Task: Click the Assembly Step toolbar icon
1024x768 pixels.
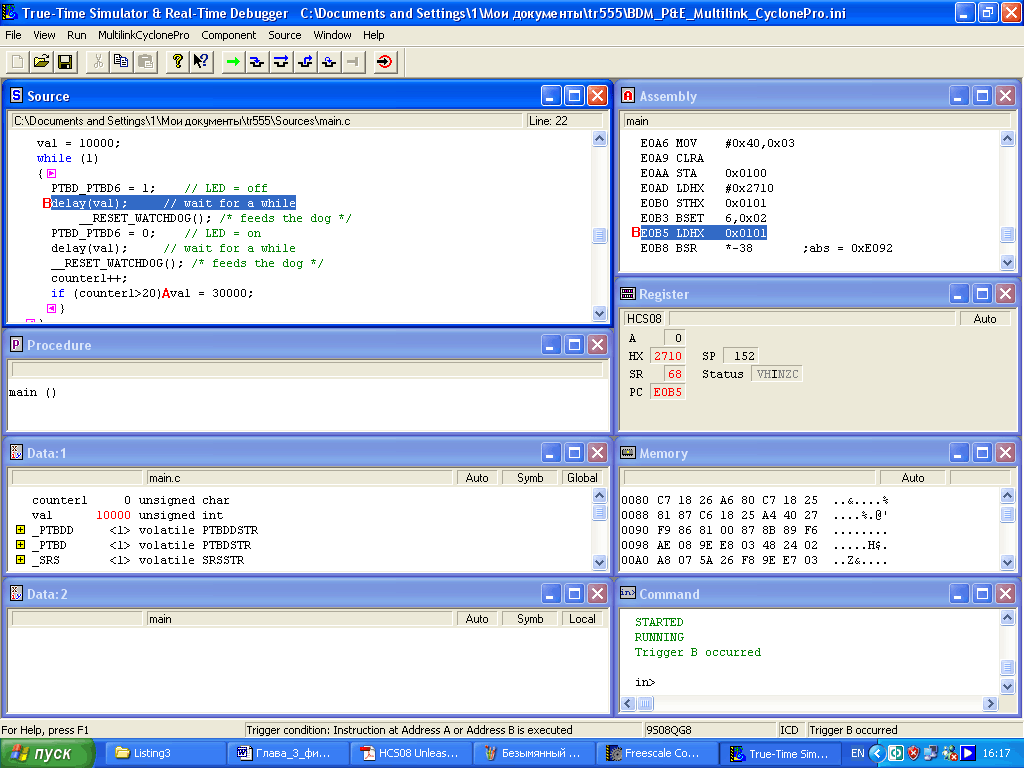Action: (329, 62)
